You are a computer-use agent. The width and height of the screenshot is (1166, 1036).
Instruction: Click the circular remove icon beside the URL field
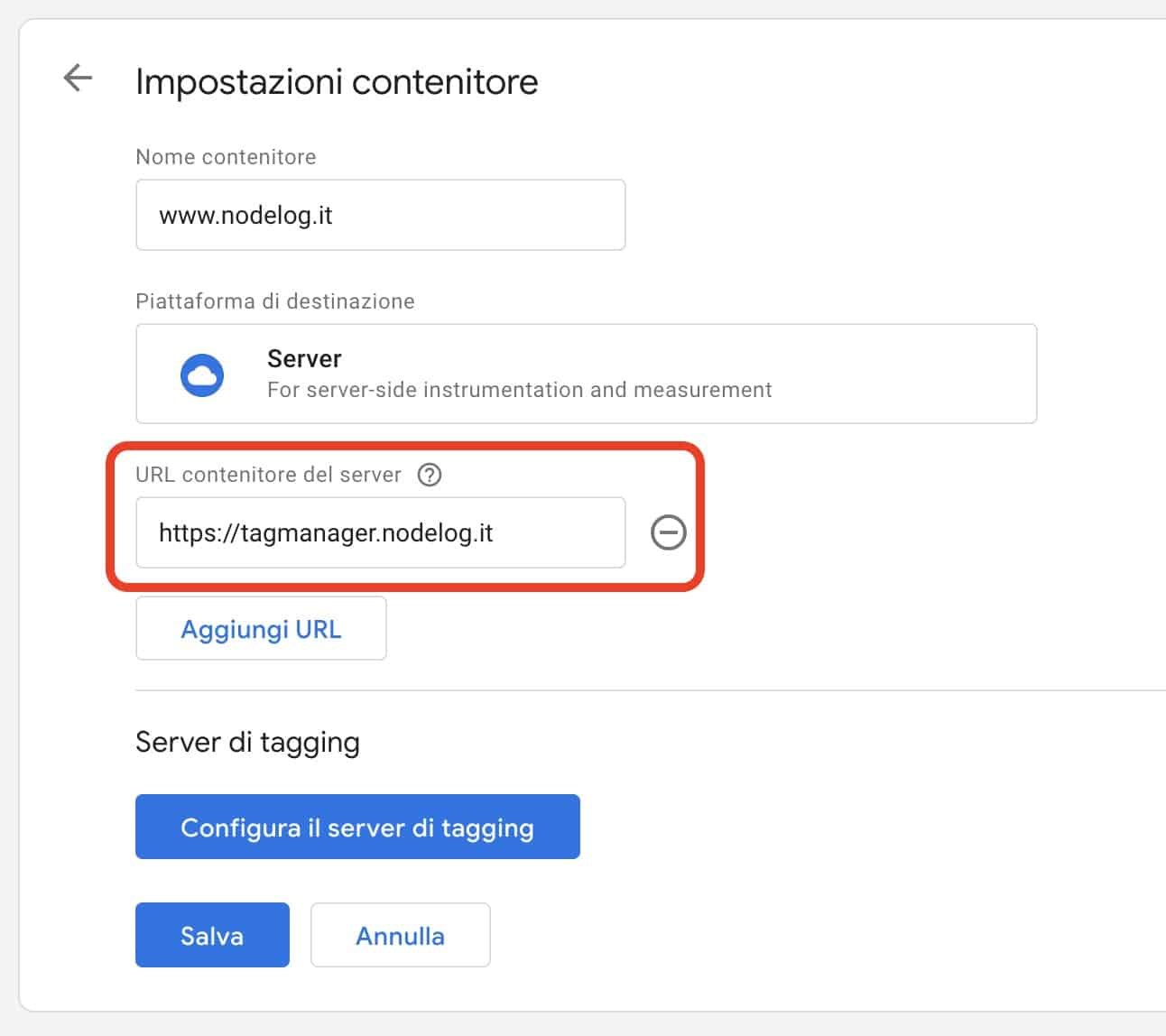(668, 532)
